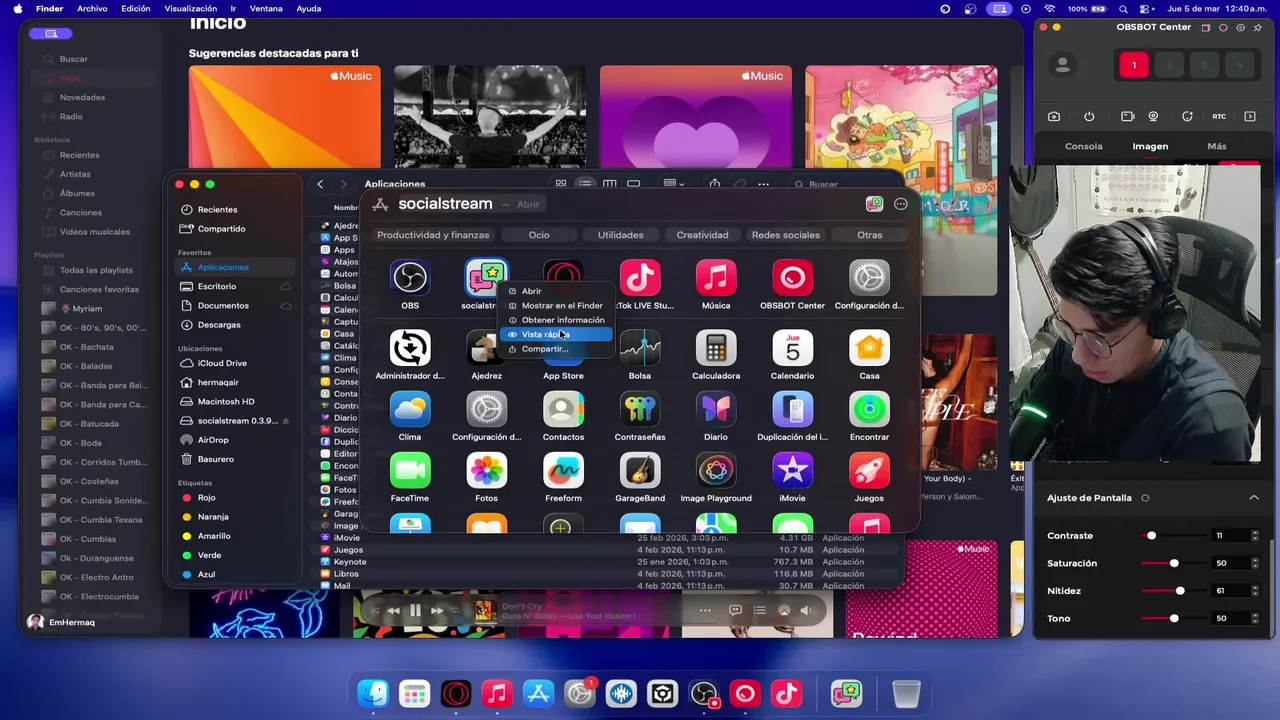Filter apps by Redes sociales
The image size is (1280, 720).
[x=786, y=235]
